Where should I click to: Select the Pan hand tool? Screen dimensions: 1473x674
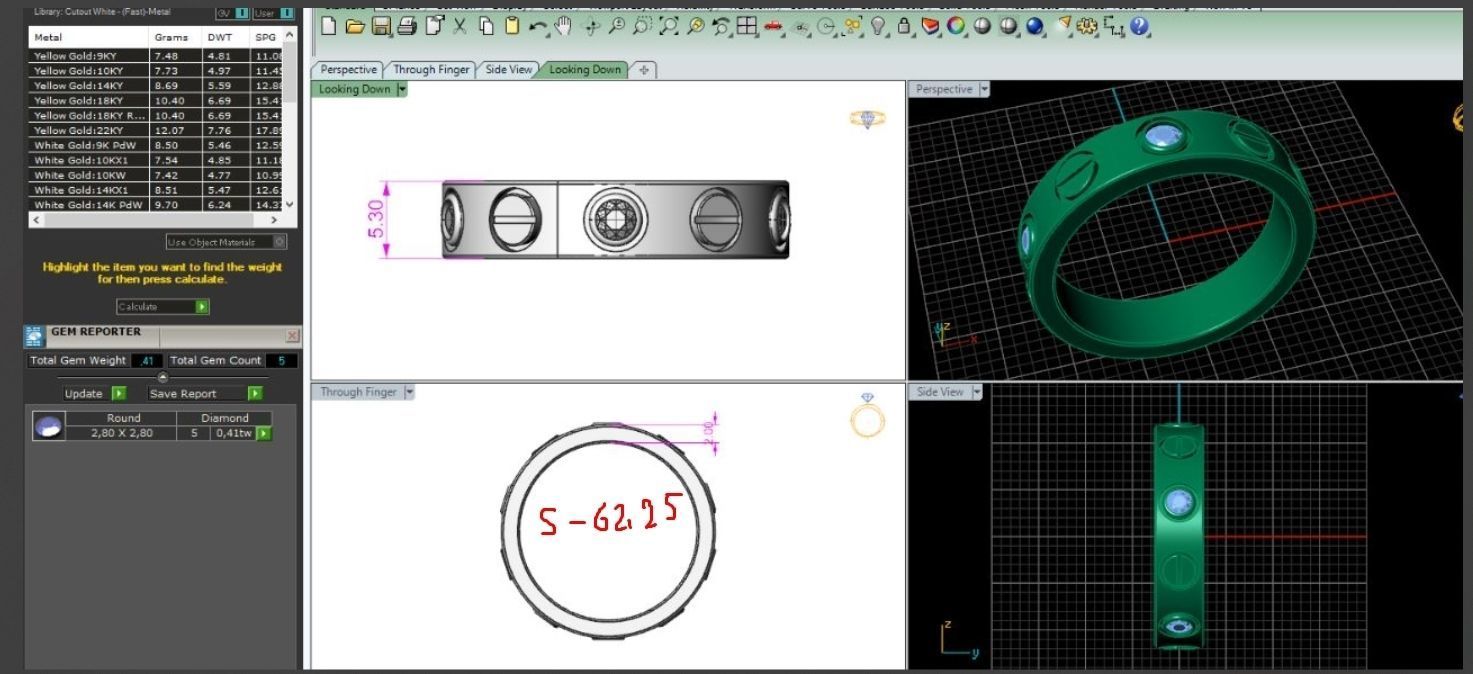562,28
